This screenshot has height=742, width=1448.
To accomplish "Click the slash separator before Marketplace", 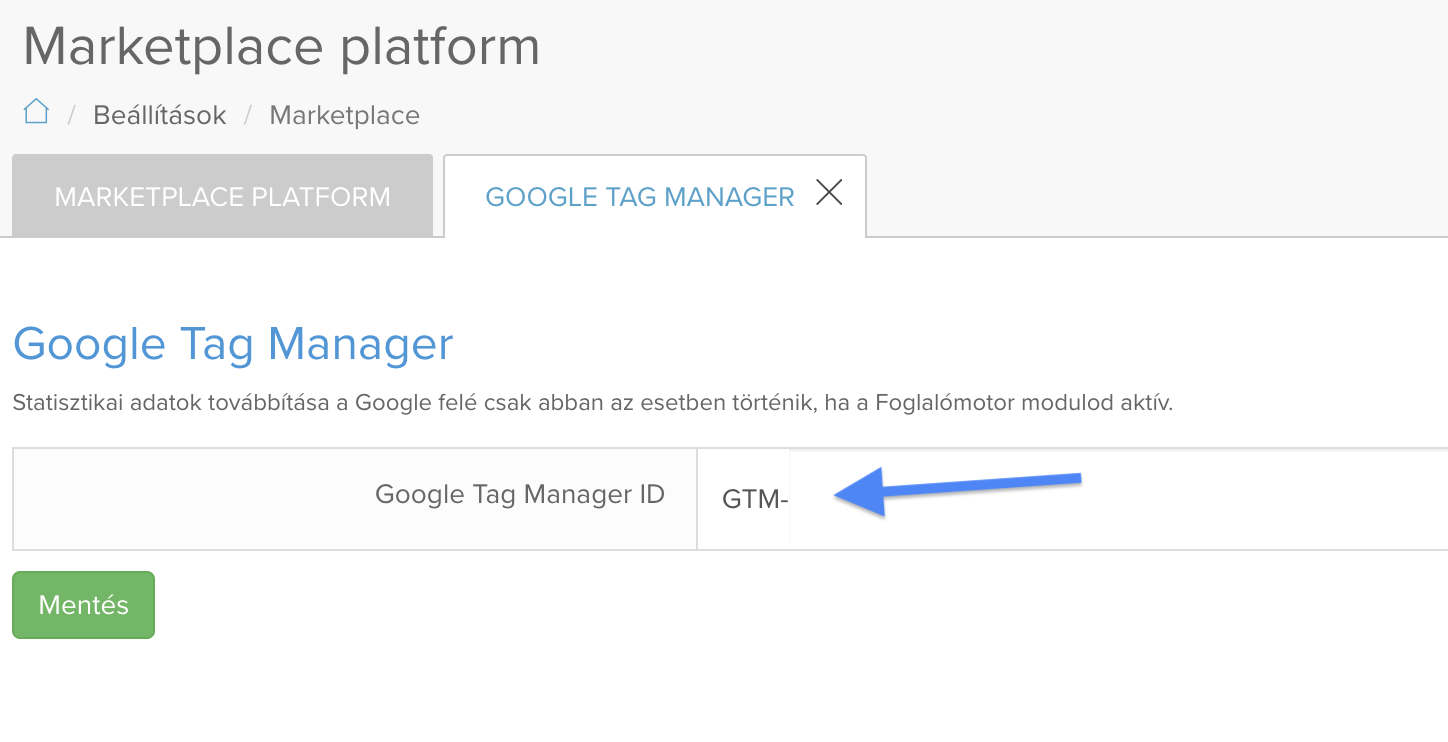I will (248, 116).
